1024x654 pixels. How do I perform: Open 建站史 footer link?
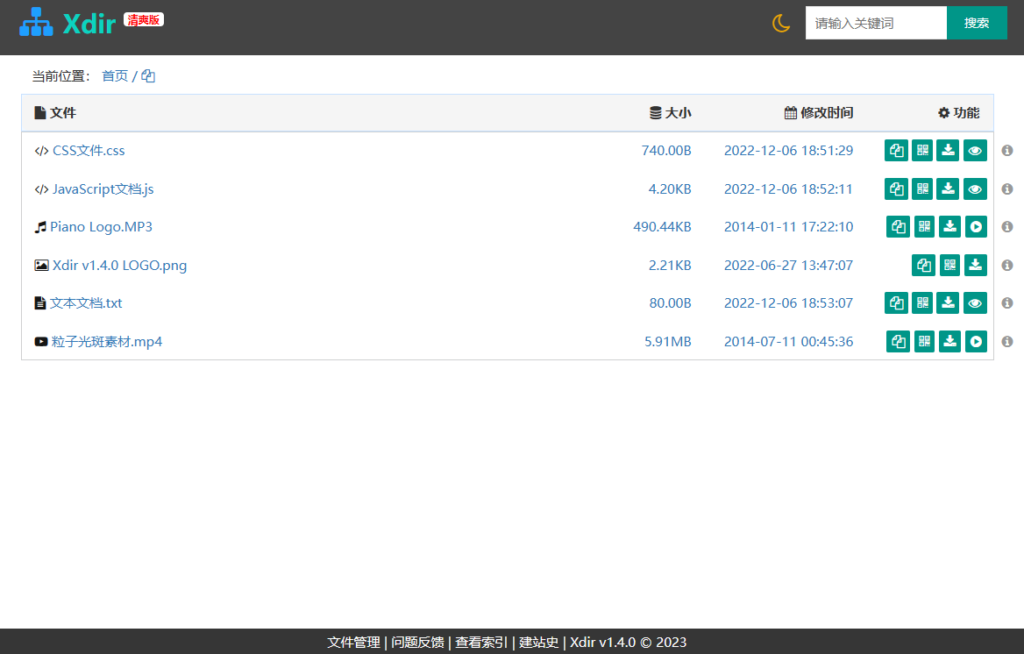click(539, 642)
